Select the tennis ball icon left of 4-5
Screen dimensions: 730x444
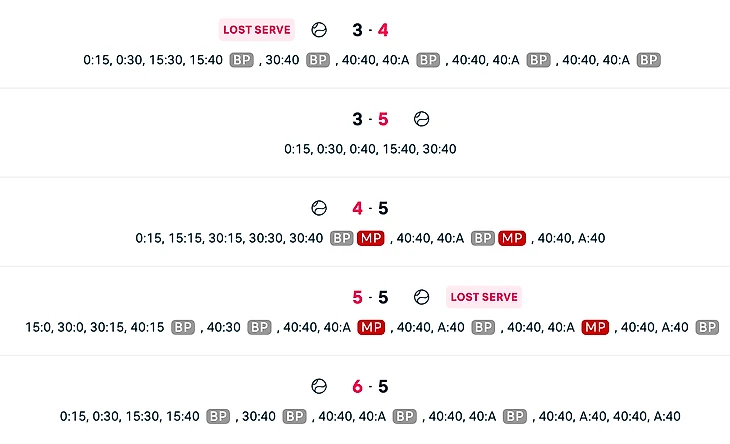coord(319,208)
